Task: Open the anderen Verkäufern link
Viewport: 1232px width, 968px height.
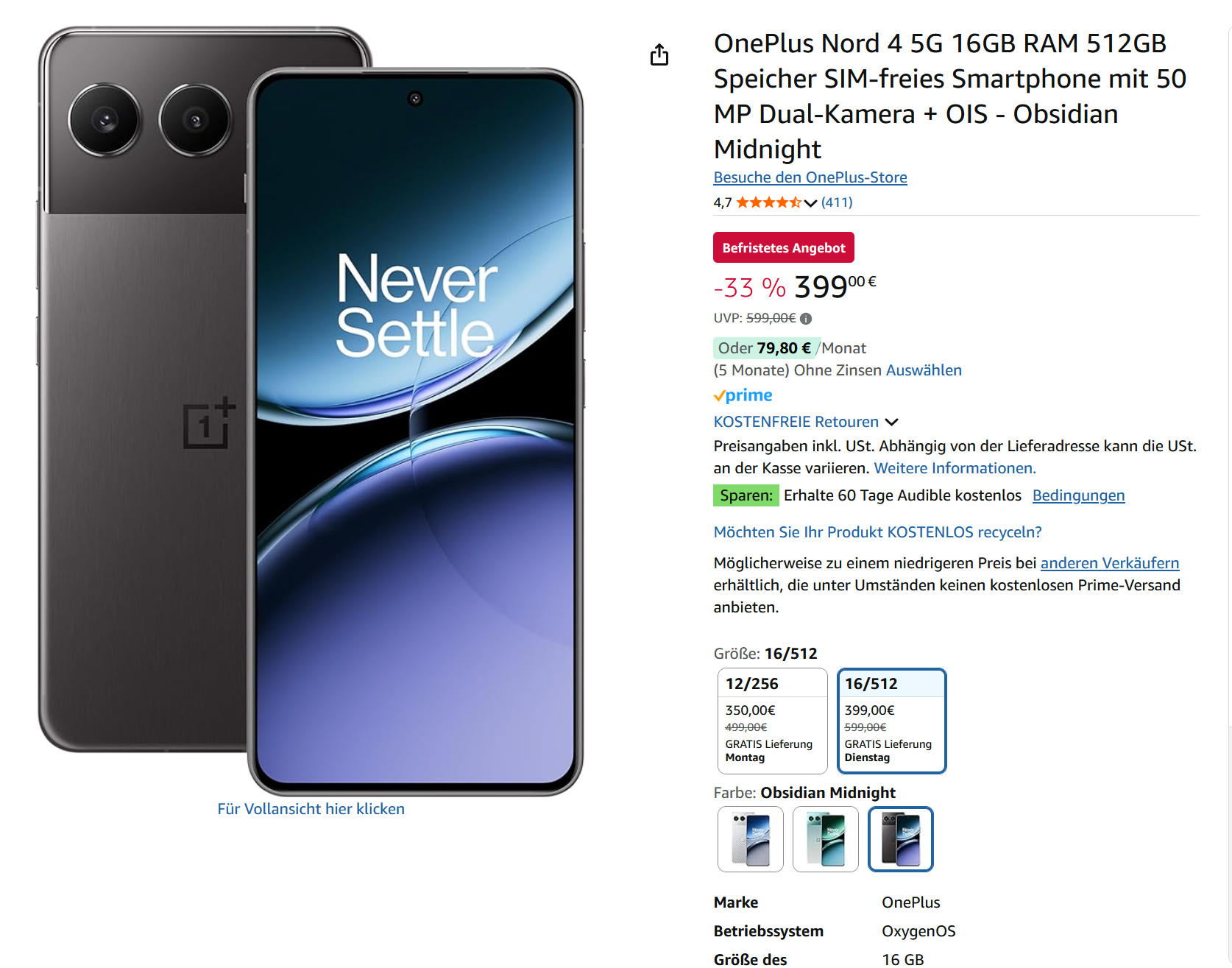Action: (x=1109, y=563)
